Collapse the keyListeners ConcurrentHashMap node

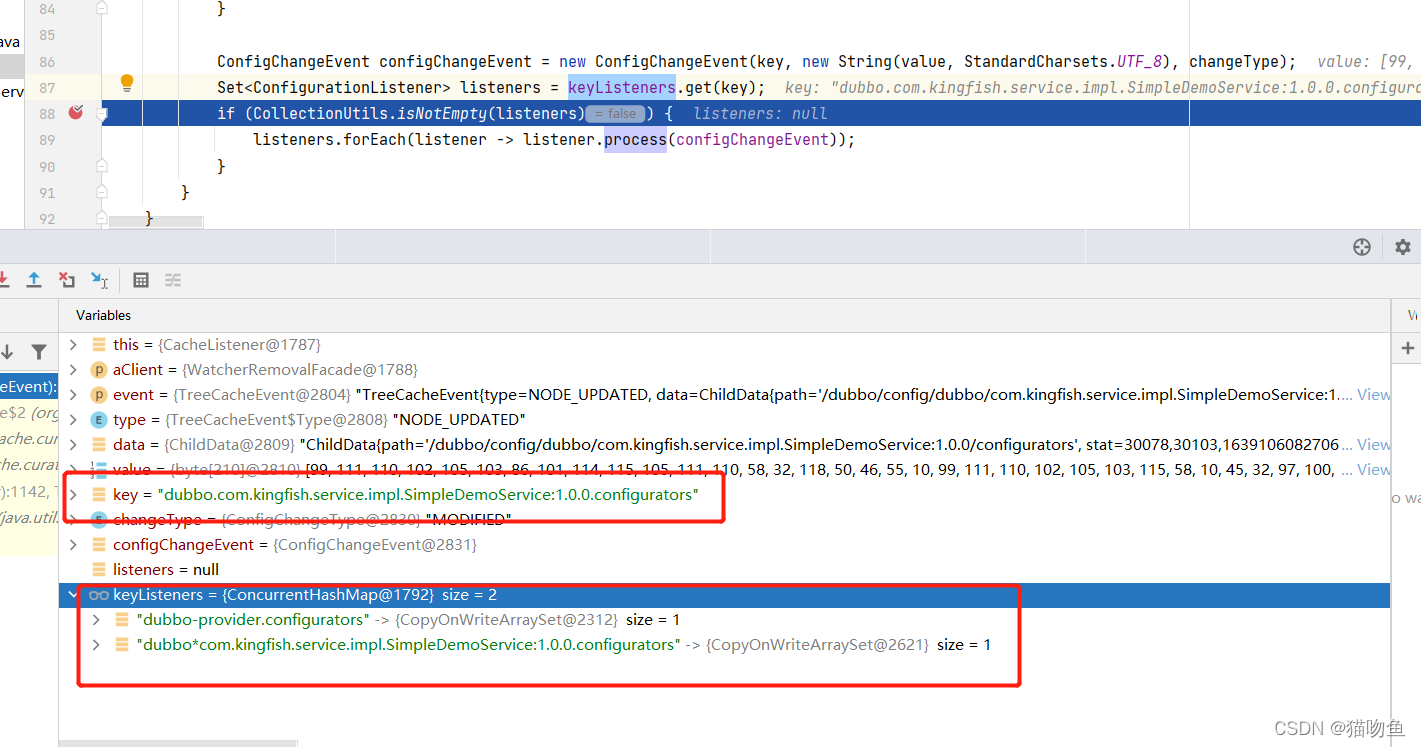[x=72, y=595]
